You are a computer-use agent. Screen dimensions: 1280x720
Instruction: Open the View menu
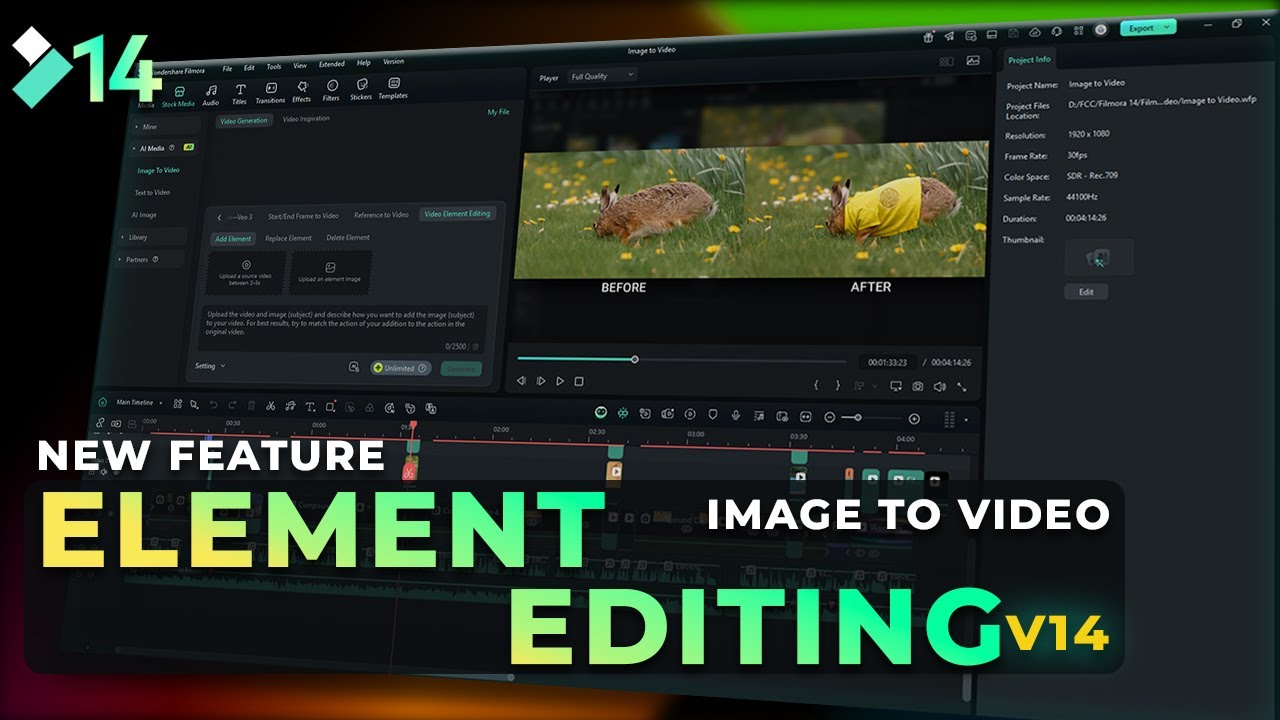pos(300,65)
